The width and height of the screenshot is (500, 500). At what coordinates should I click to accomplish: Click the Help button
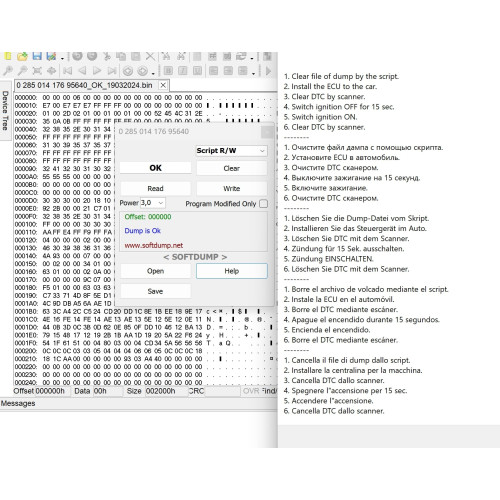[232, 271]
